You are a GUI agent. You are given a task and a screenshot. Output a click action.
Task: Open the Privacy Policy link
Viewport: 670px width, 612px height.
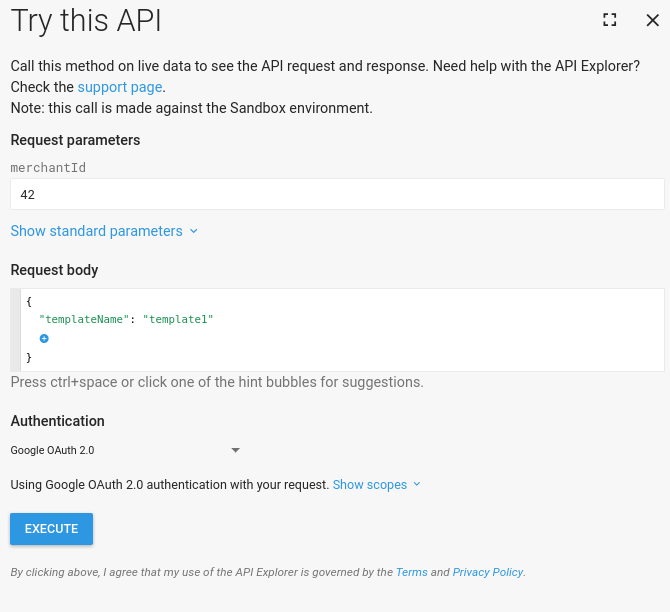[x=487, y=572]
